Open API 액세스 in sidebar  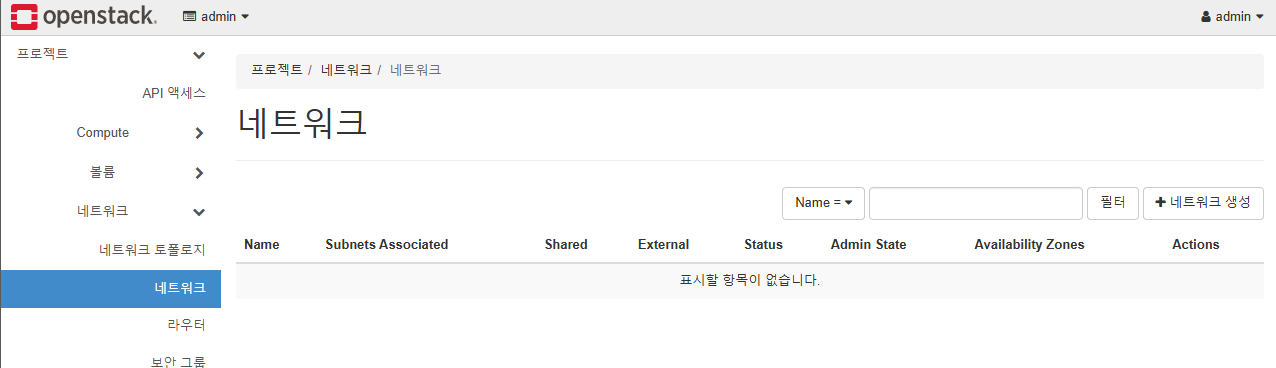click(173, 93)
